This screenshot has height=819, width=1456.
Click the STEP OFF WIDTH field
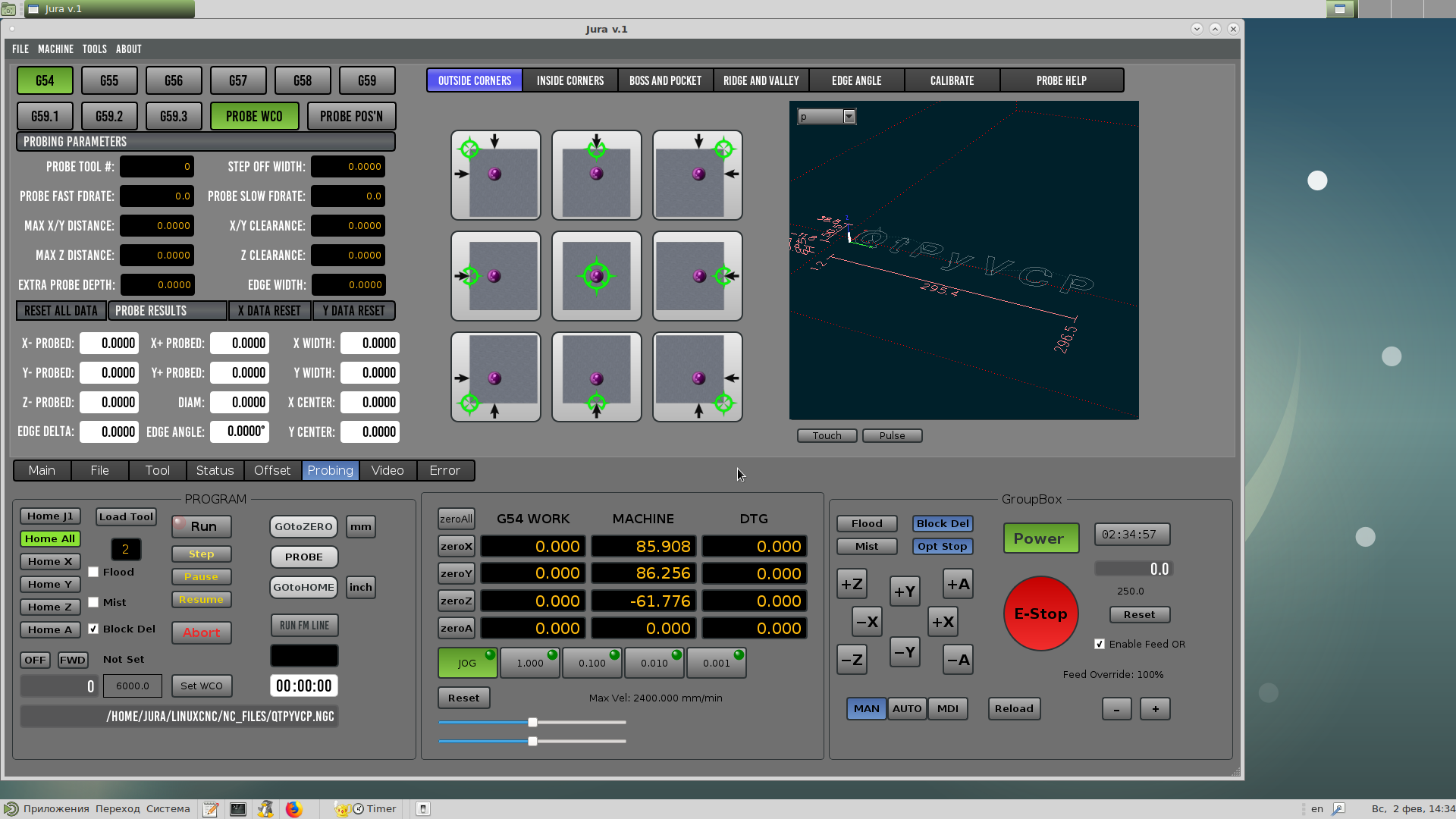pyautogui.click(x=348, y=167)
